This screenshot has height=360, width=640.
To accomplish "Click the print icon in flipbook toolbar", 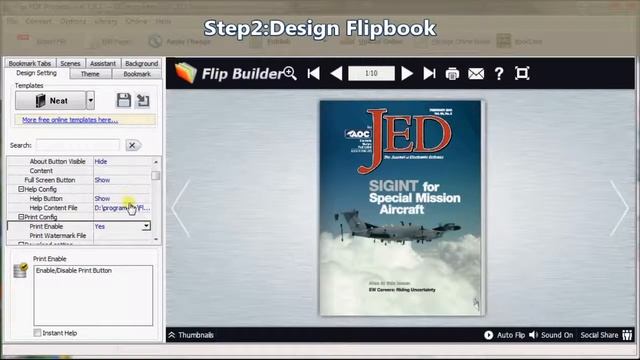I will pyautogui.click(x=452, y=74).
